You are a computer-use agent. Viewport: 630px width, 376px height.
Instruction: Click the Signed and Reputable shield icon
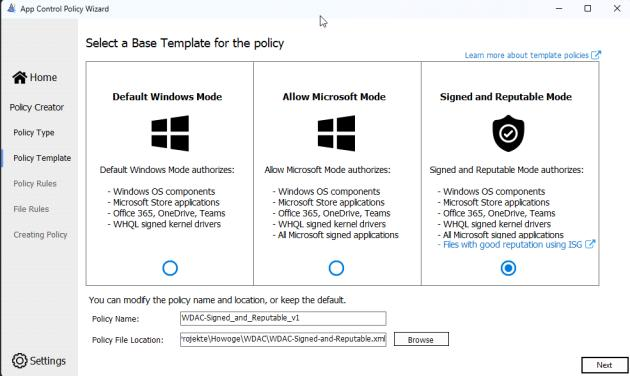[x=508, y=133]
